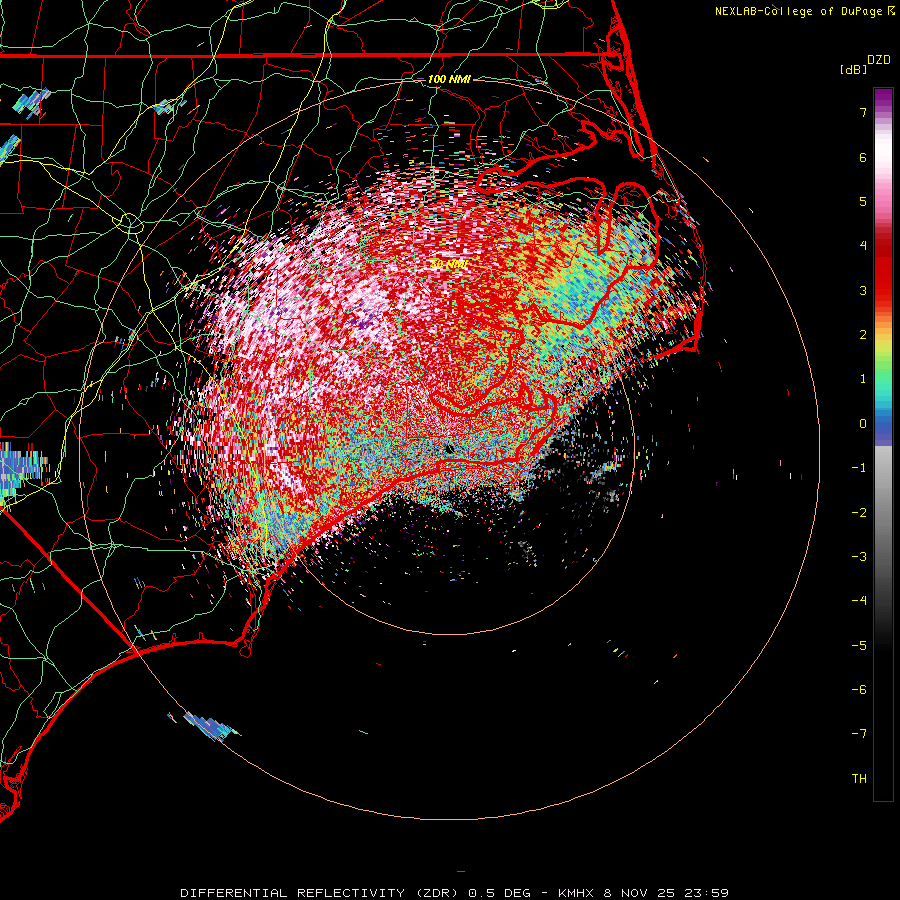The width and height of the screenshot is (900, 900).
Task: Click the TH legend label
Action: coord(859,779)
